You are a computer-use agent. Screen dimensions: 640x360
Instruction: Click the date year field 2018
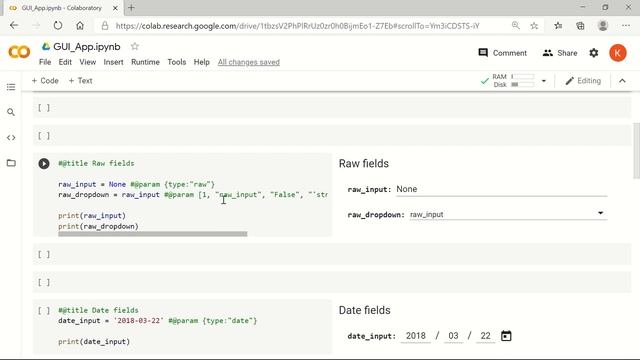coord(416,336)
